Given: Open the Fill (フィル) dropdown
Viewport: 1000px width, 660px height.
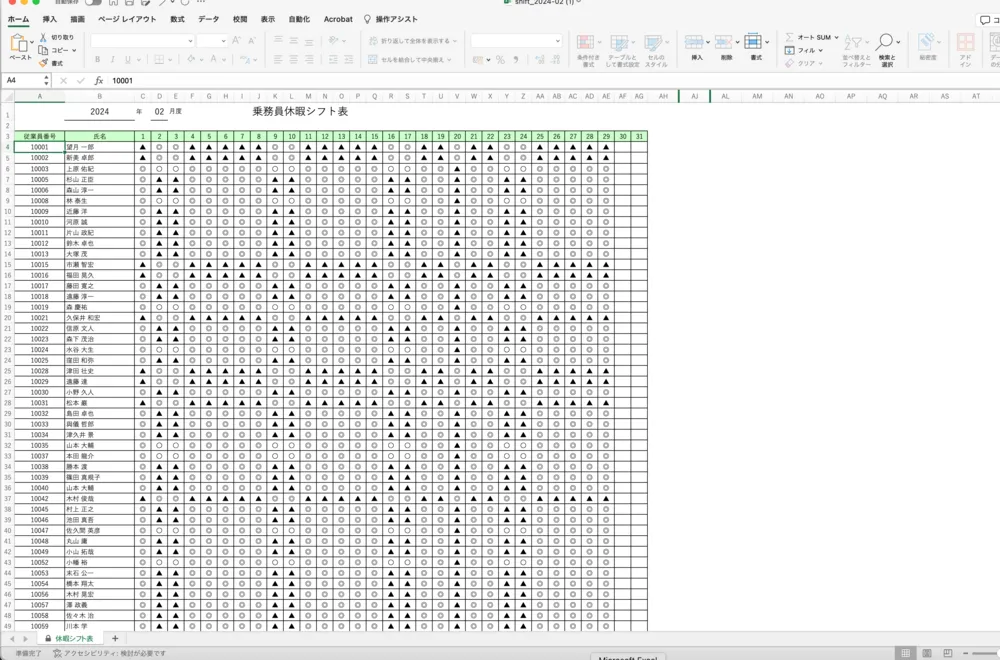Looking at the screenshot, I should click(823, 50).
